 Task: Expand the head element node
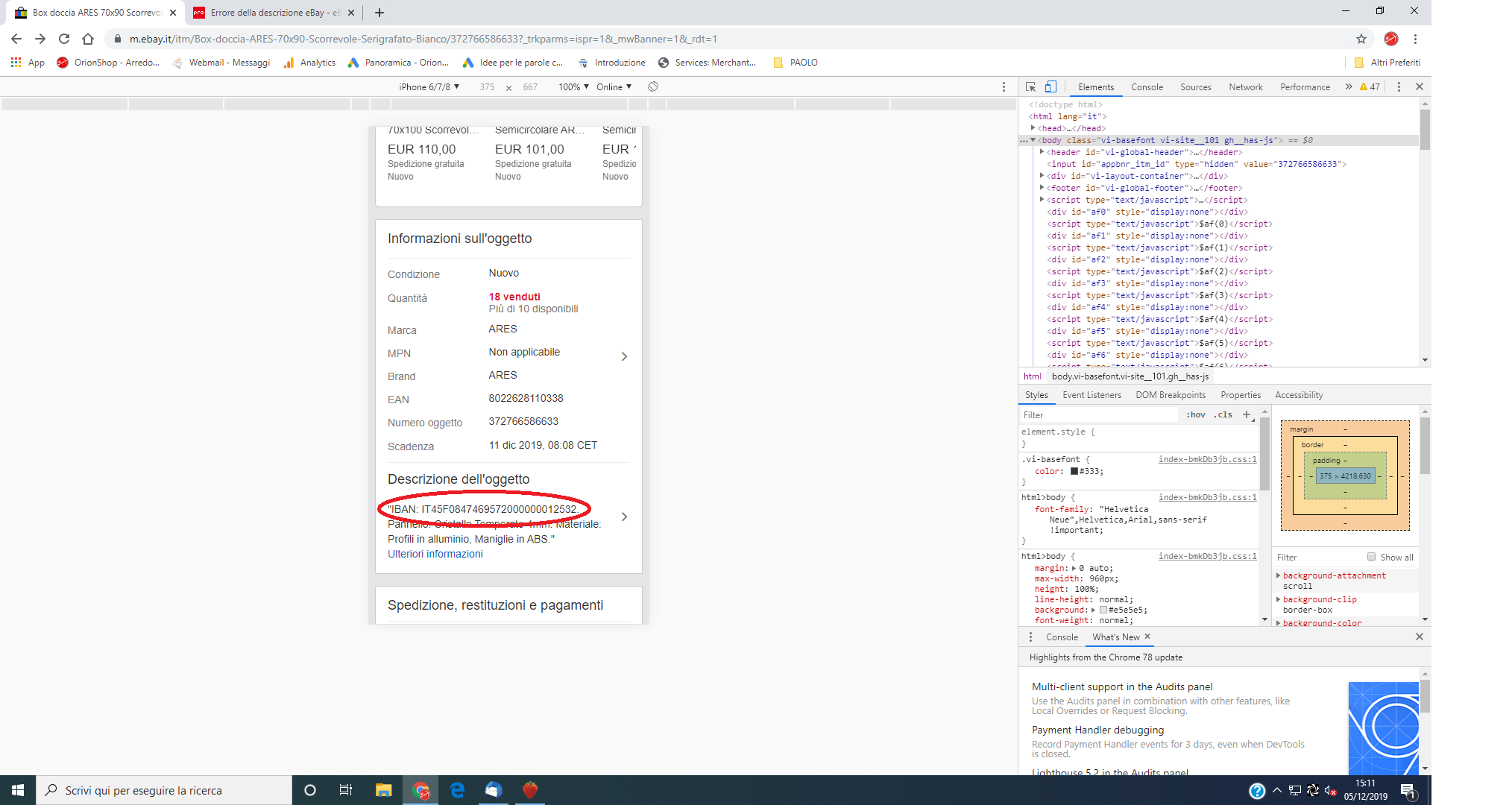tap(1033, 128)
